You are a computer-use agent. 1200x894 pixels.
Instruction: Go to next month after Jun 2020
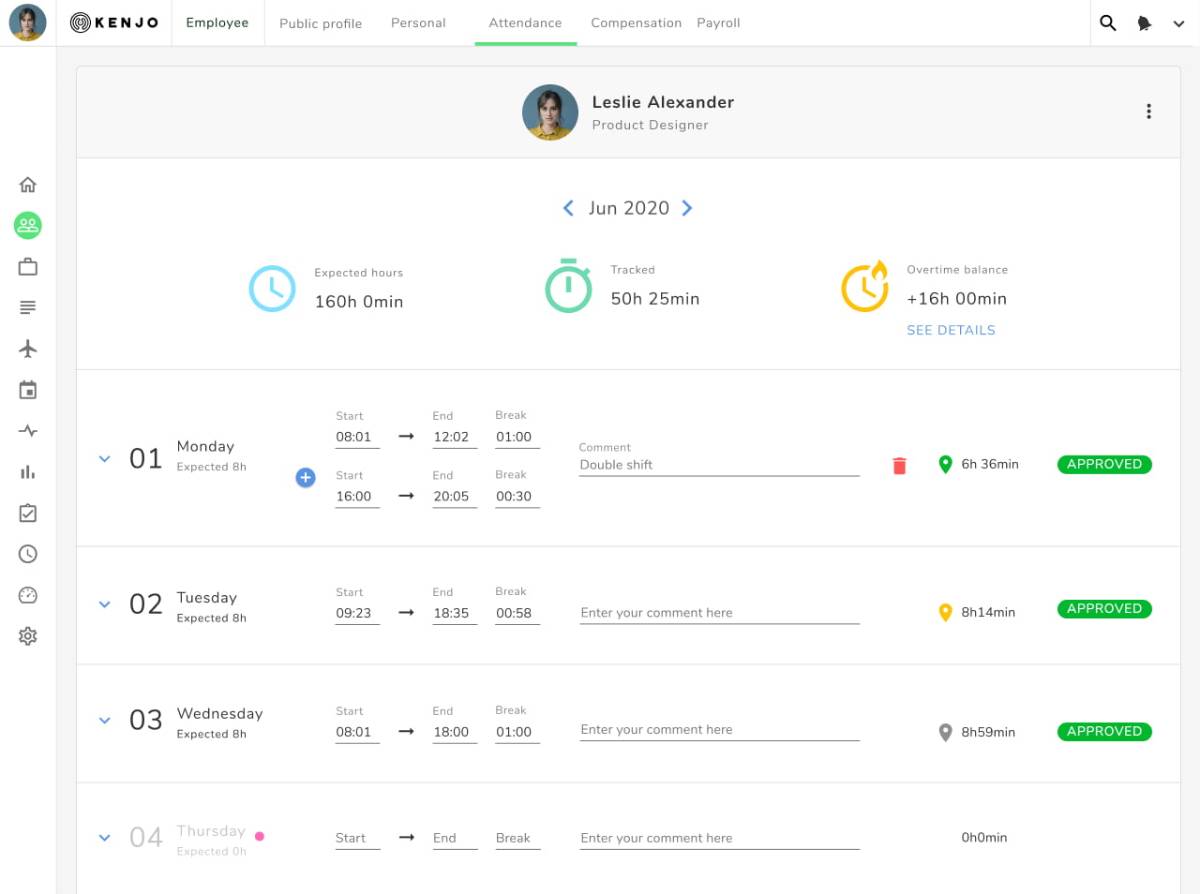(687, 208)
